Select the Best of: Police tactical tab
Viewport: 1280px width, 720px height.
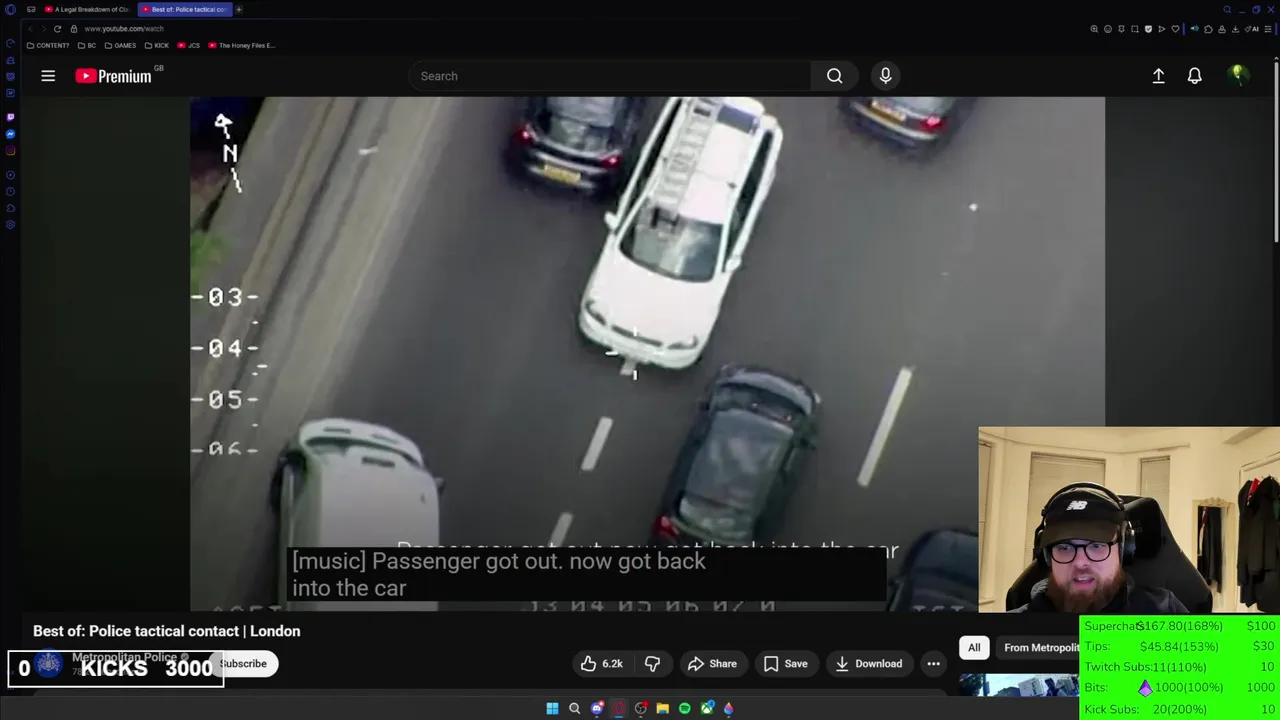[x=184, y=9]
